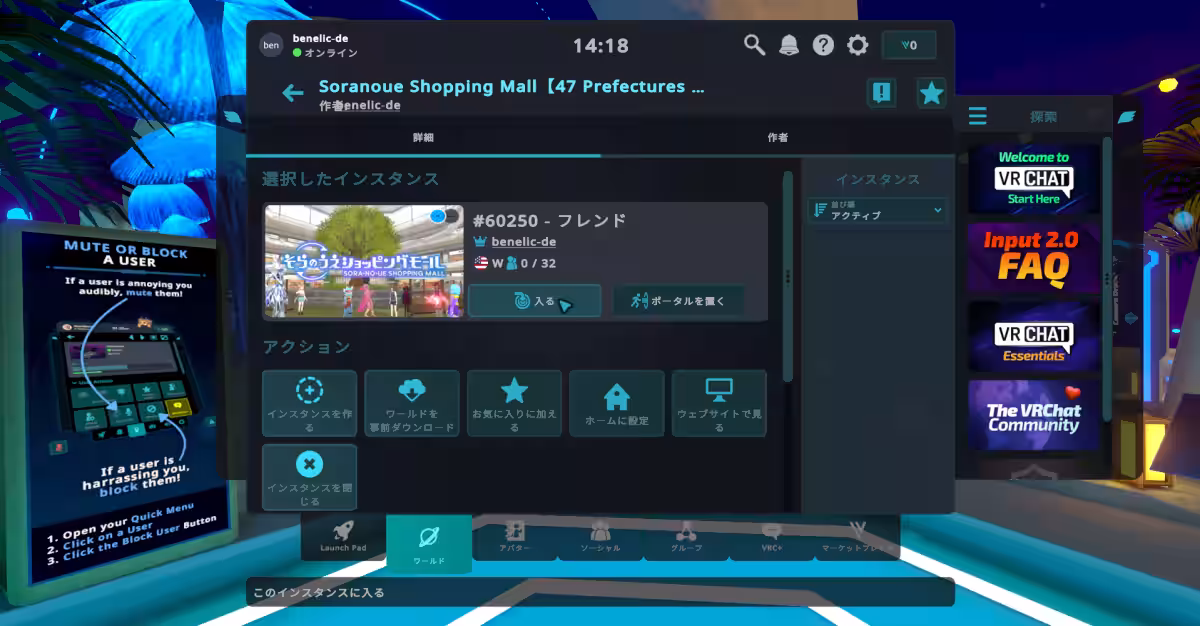Open notifications via the bell icon

click(789, 45)
